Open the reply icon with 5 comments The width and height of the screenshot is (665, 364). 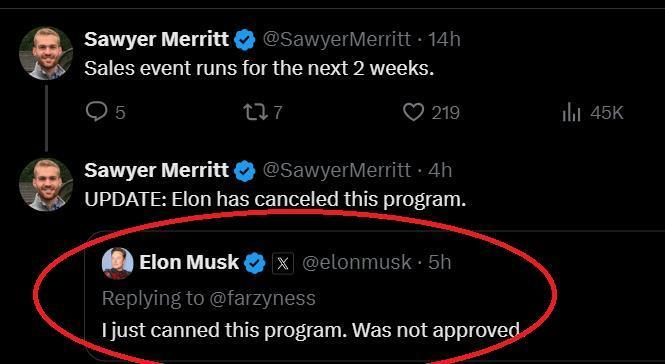[x=96, y=112]
